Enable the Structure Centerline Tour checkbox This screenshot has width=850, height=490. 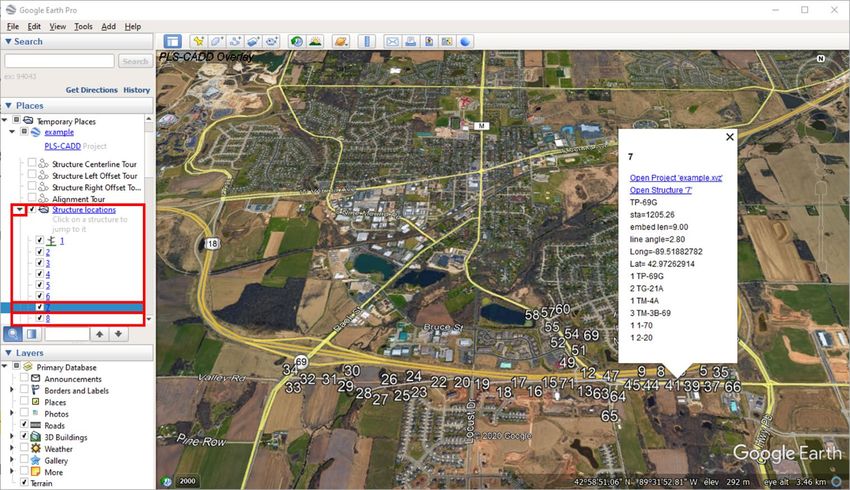tap(32, 163)
